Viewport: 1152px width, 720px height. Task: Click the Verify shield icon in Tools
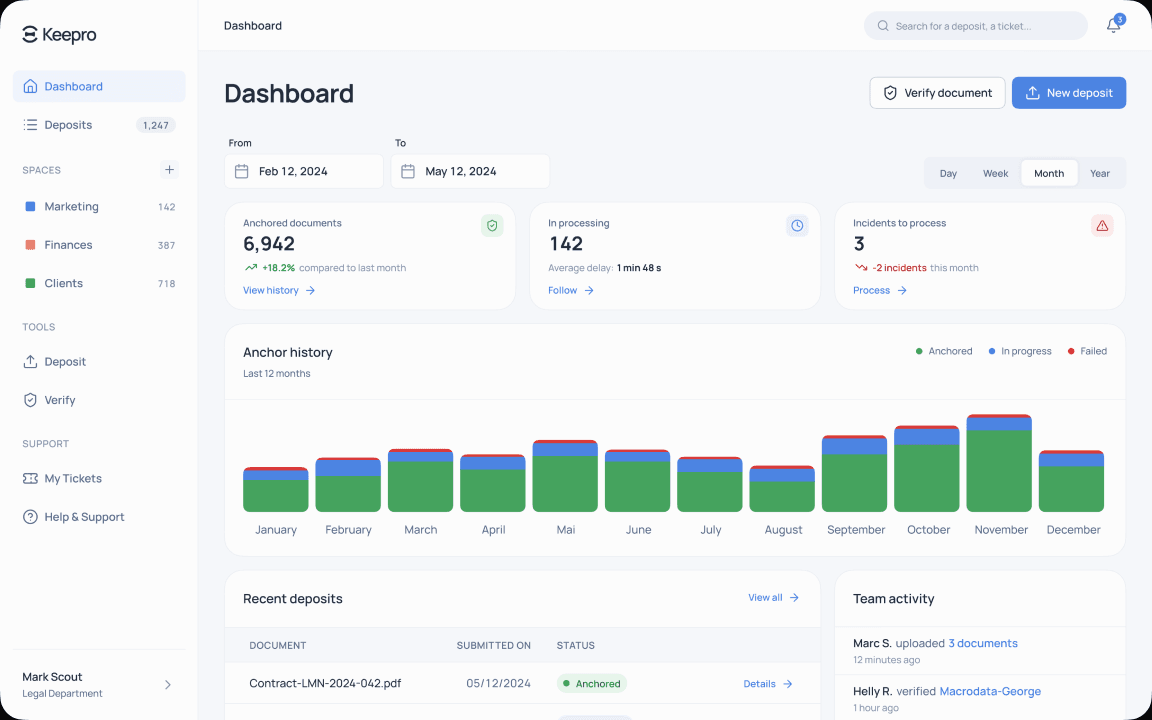tap(30, 400)
